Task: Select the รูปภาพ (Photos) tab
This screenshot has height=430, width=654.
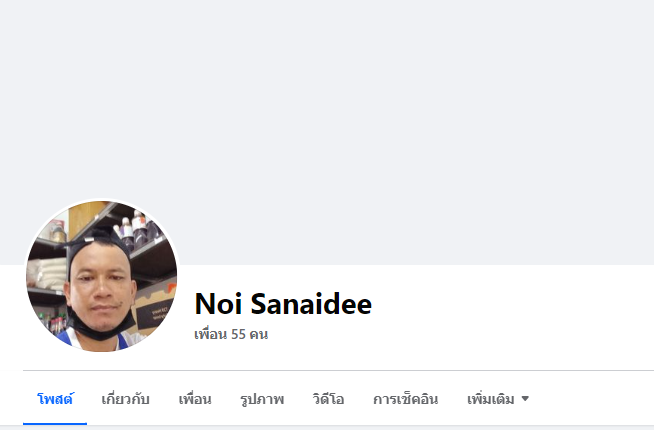Action: point(262,399)
